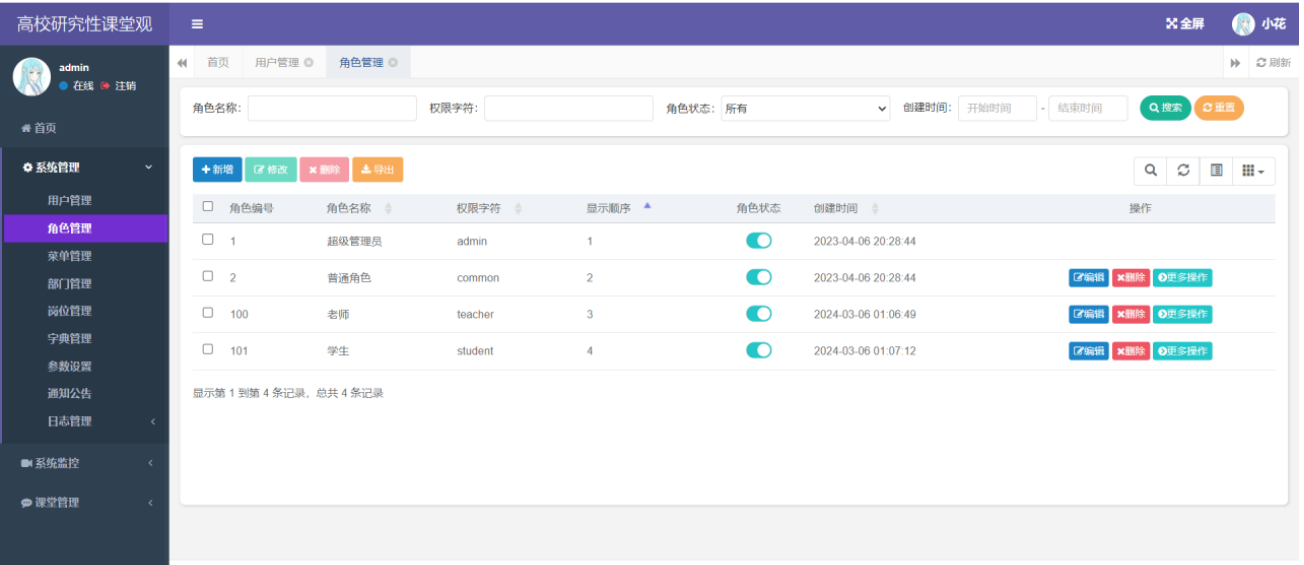The image size is (1304, 565).
Task: Click the green 搜索 button
Action: tap(1165, 107)
